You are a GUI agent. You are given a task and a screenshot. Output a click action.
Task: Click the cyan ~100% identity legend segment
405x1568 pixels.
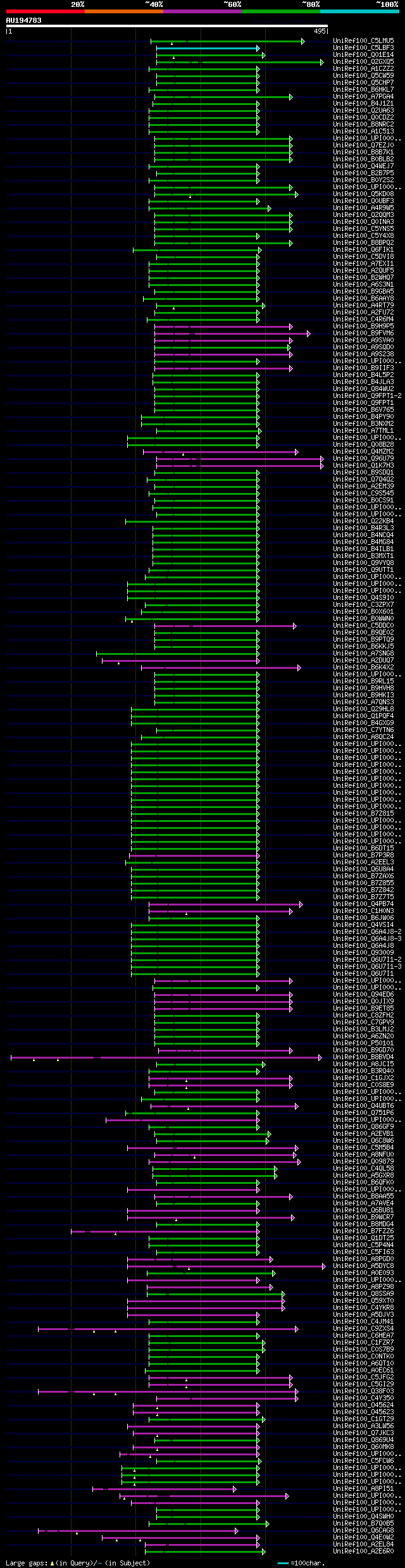(x=359, y=11)
